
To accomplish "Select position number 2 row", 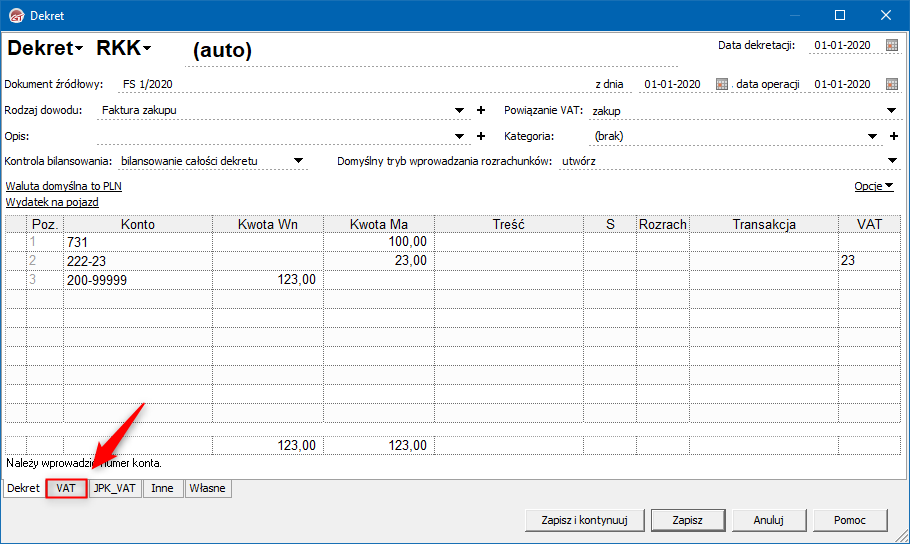I will coord(45,261).
